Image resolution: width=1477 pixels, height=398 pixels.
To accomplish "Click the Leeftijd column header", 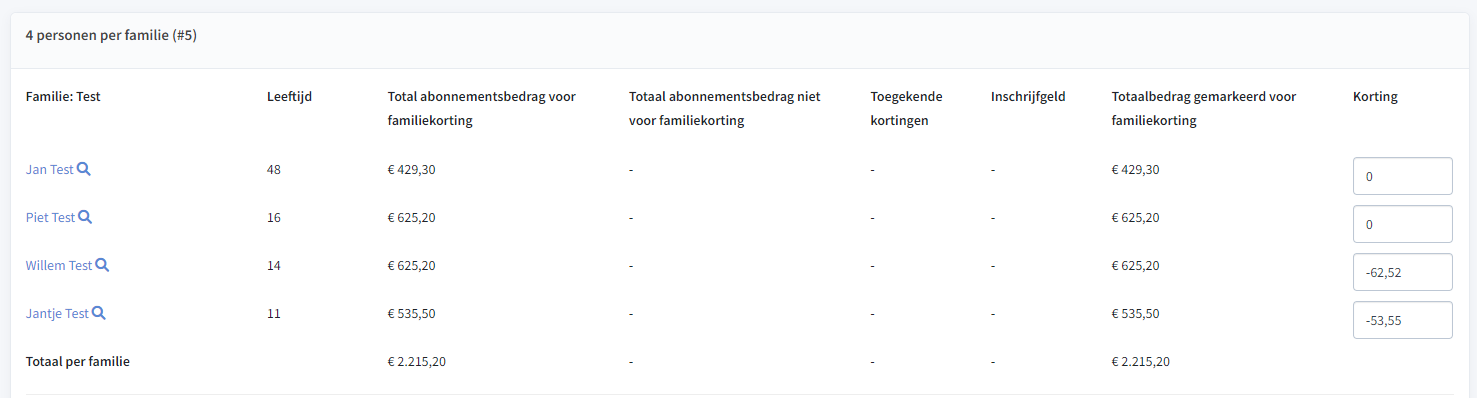I will pyautogui.click(x=290, y=97).
